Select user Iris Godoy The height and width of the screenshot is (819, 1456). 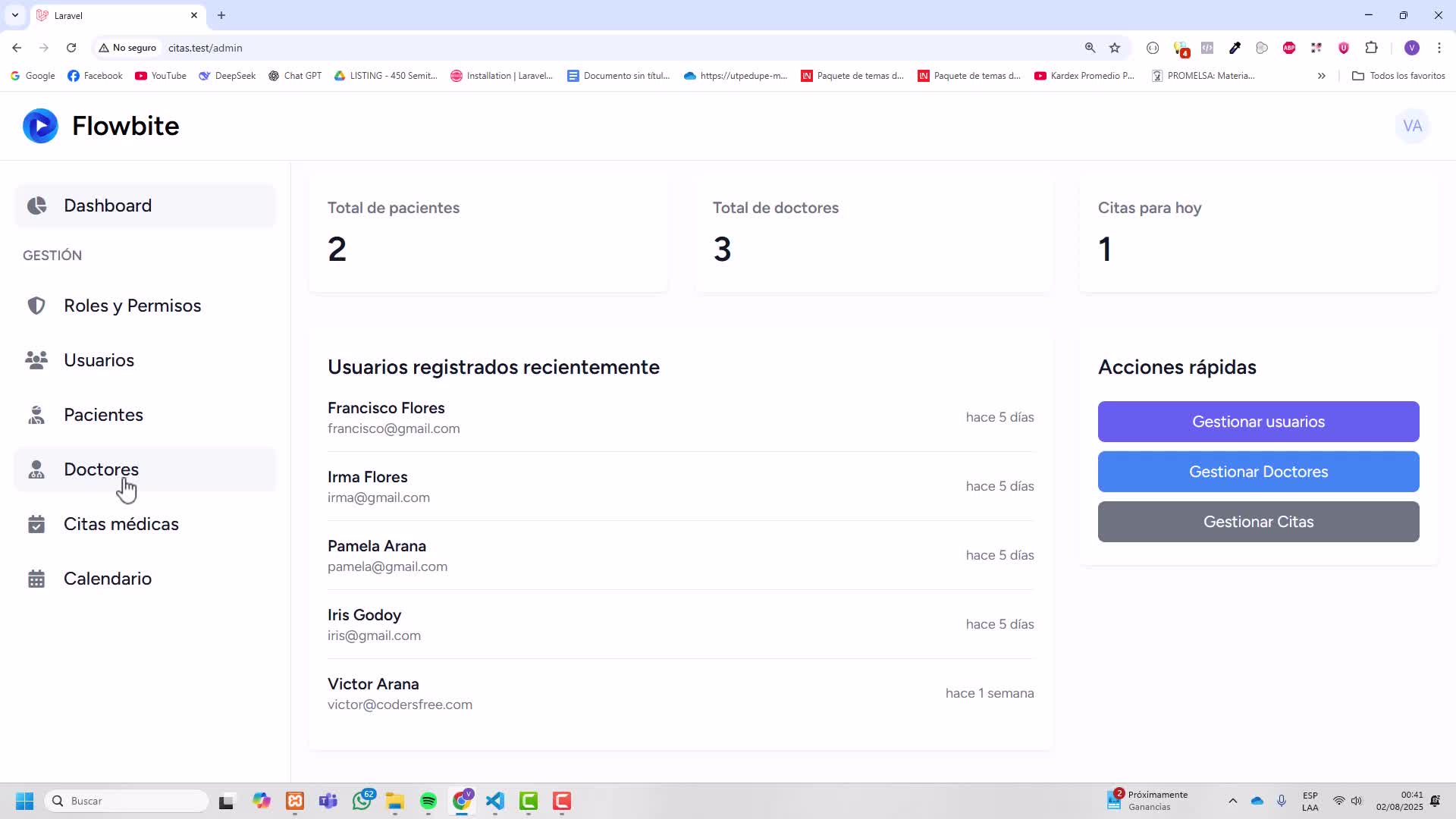point(364,615)
